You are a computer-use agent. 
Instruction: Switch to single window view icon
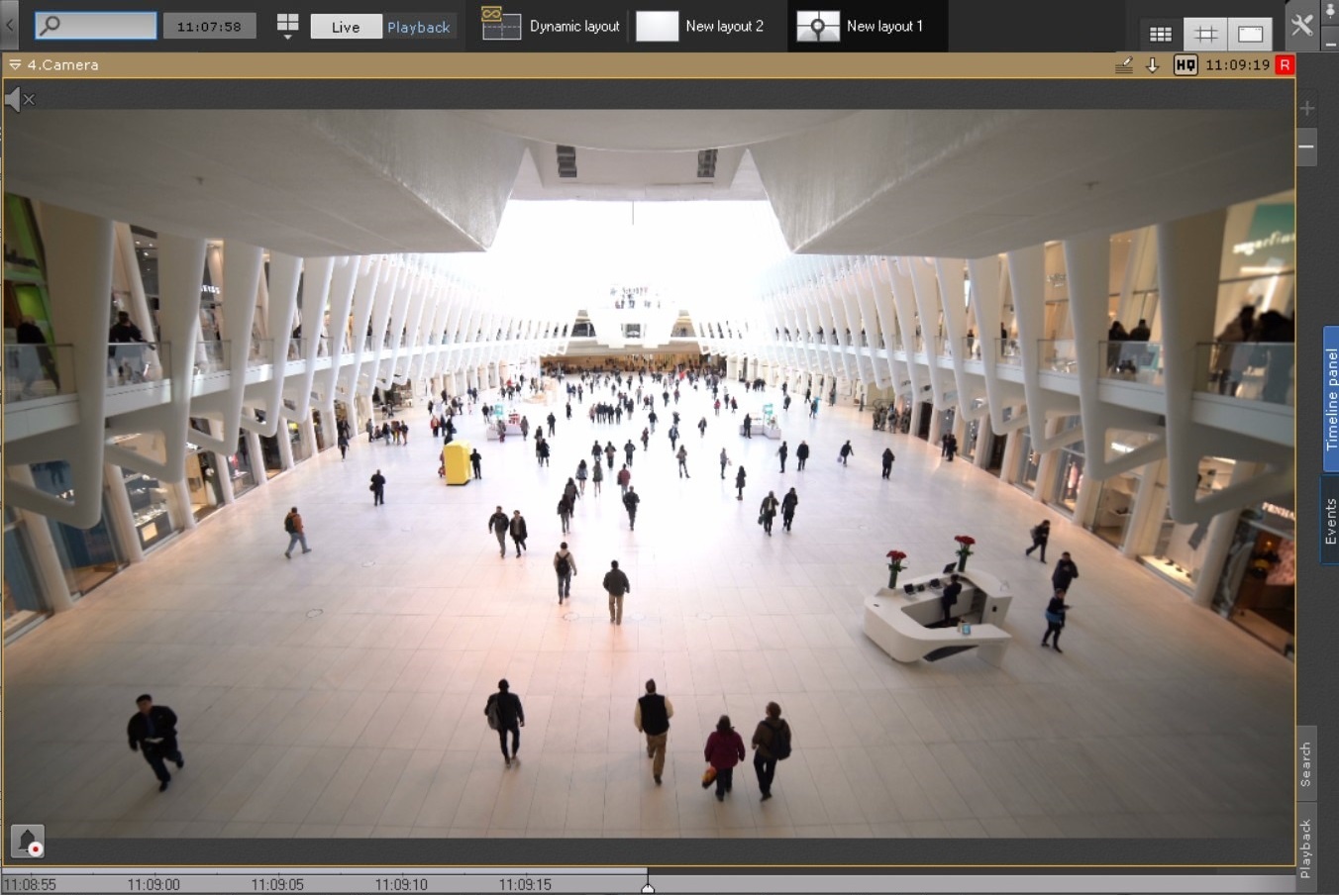point(1250,35)
